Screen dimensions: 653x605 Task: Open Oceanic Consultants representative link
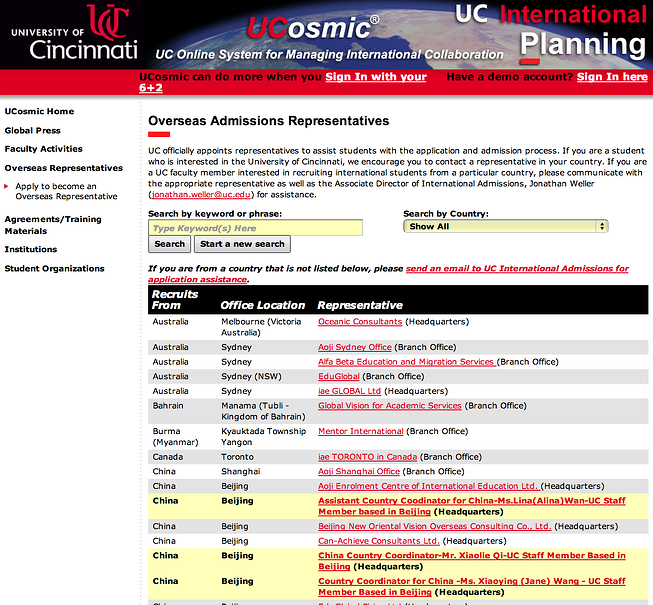360,322
